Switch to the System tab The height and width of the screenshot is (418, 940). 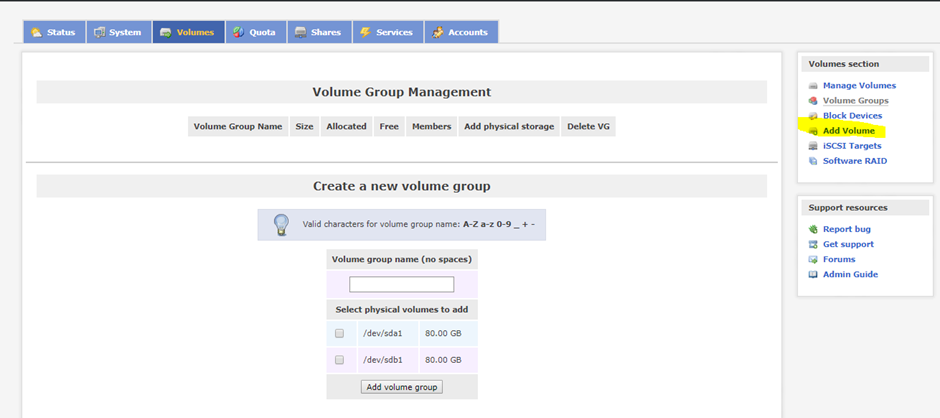coord(118,32)
